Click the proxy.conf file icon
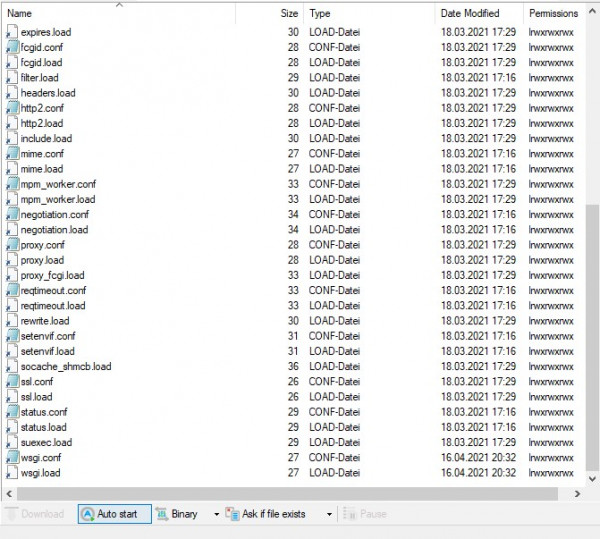The height and width of the screenshot is (539, 600). coord(12,245)
